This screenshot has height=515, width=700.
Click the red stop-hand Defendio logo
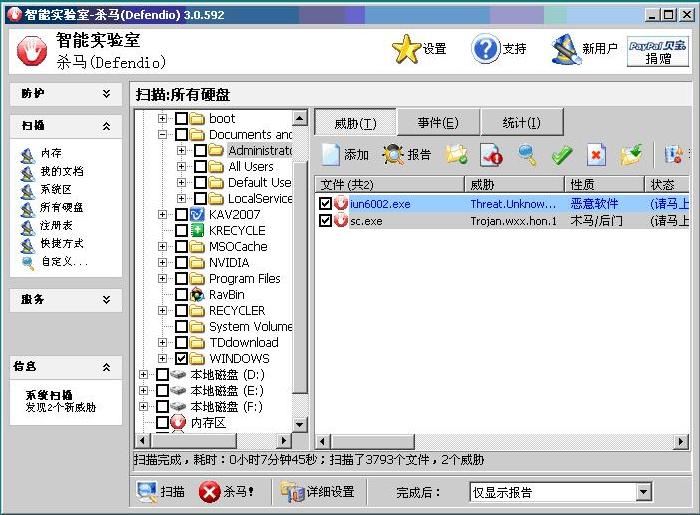[32, 51]
